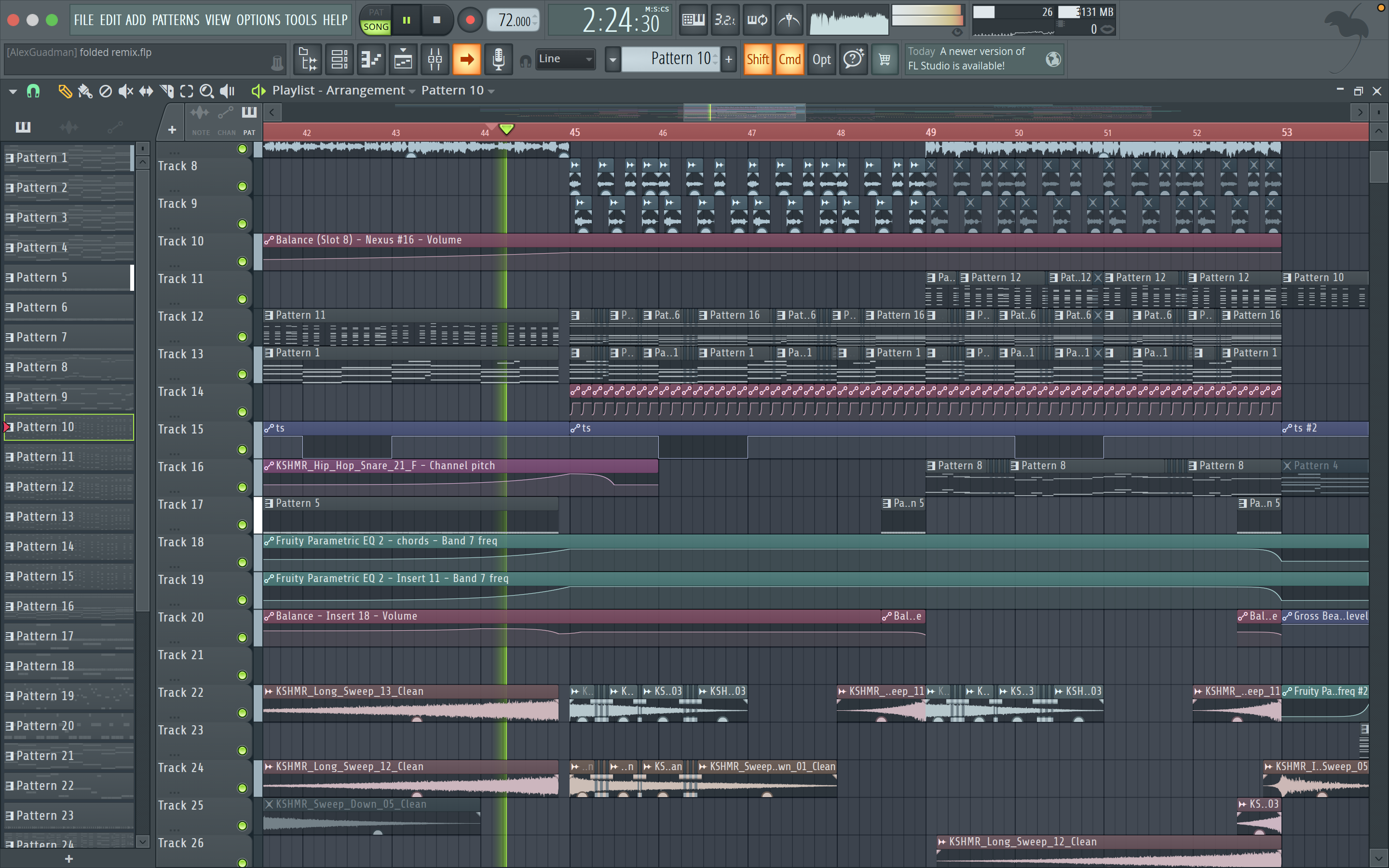
Task: Open the OPTIONS menu
Action: tap(259, 20)
